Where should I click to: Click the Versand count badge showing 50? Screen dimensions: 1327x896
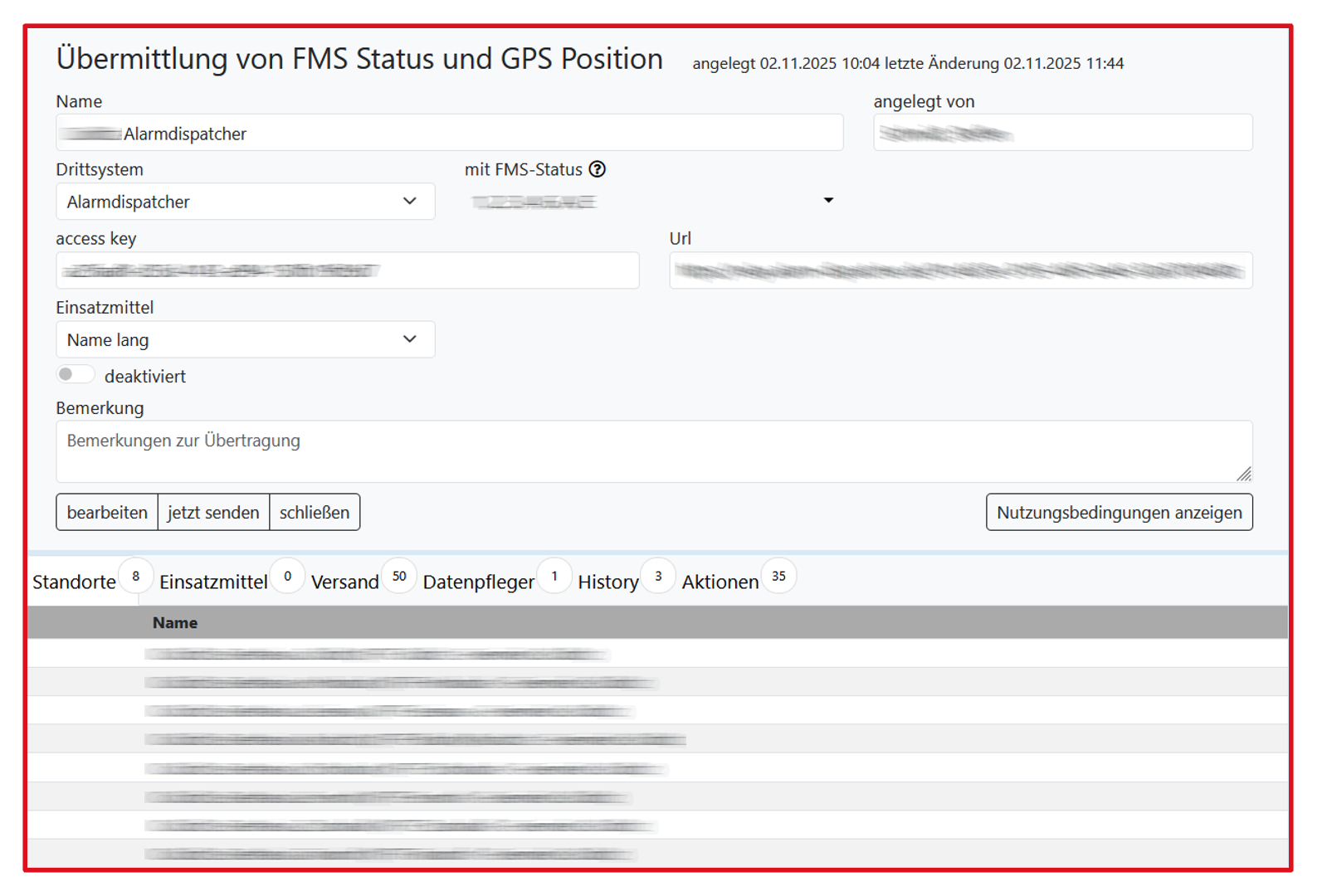click(399, 576)
